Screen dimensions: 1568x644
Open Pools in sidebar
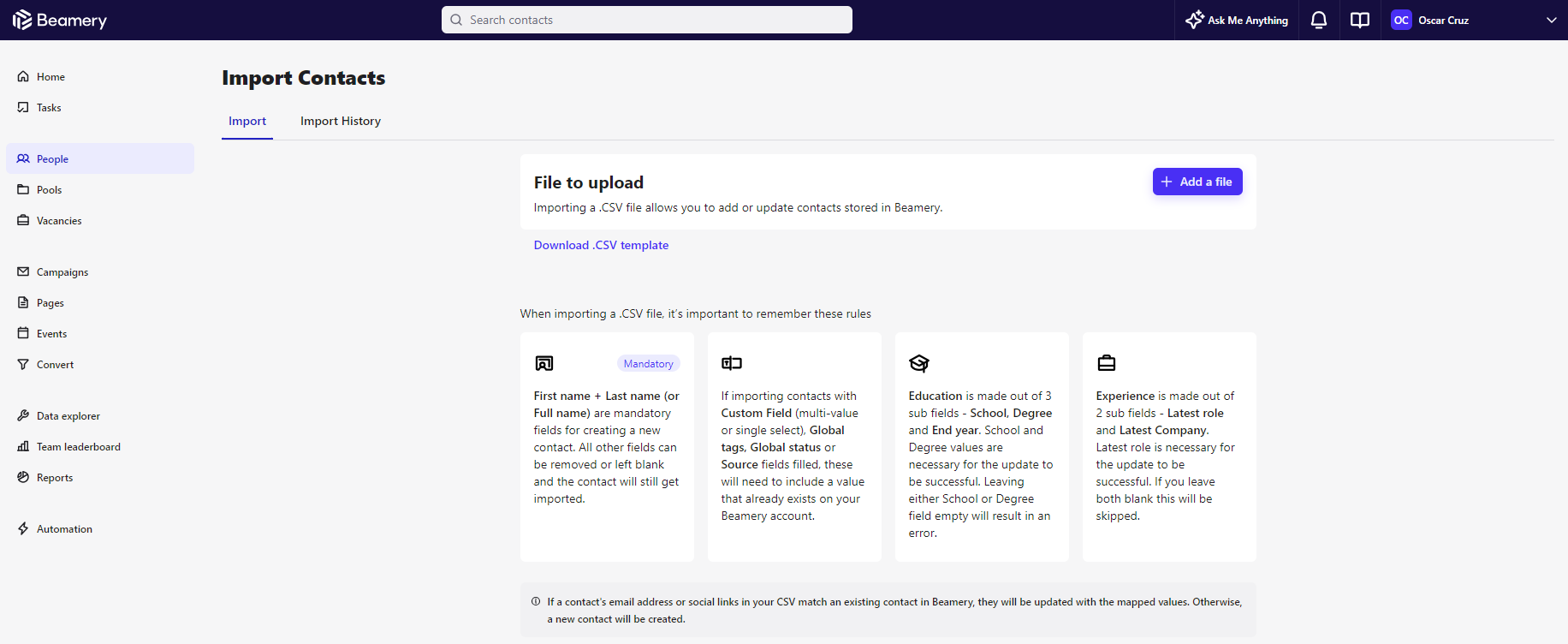coord(100,189)
